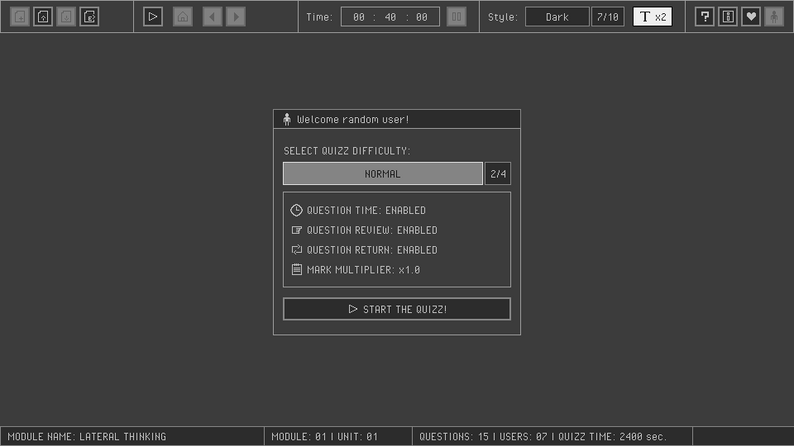
Task: Click the 'Welcome random user!' title
Action: click(353, 119)
